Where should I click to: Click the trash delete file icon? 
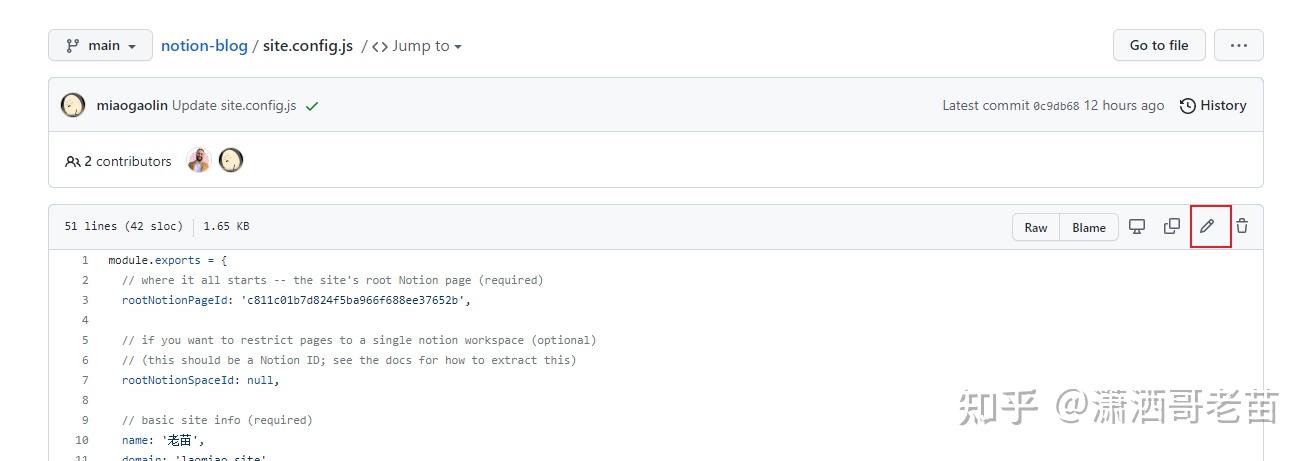(x=1242, y=226)
